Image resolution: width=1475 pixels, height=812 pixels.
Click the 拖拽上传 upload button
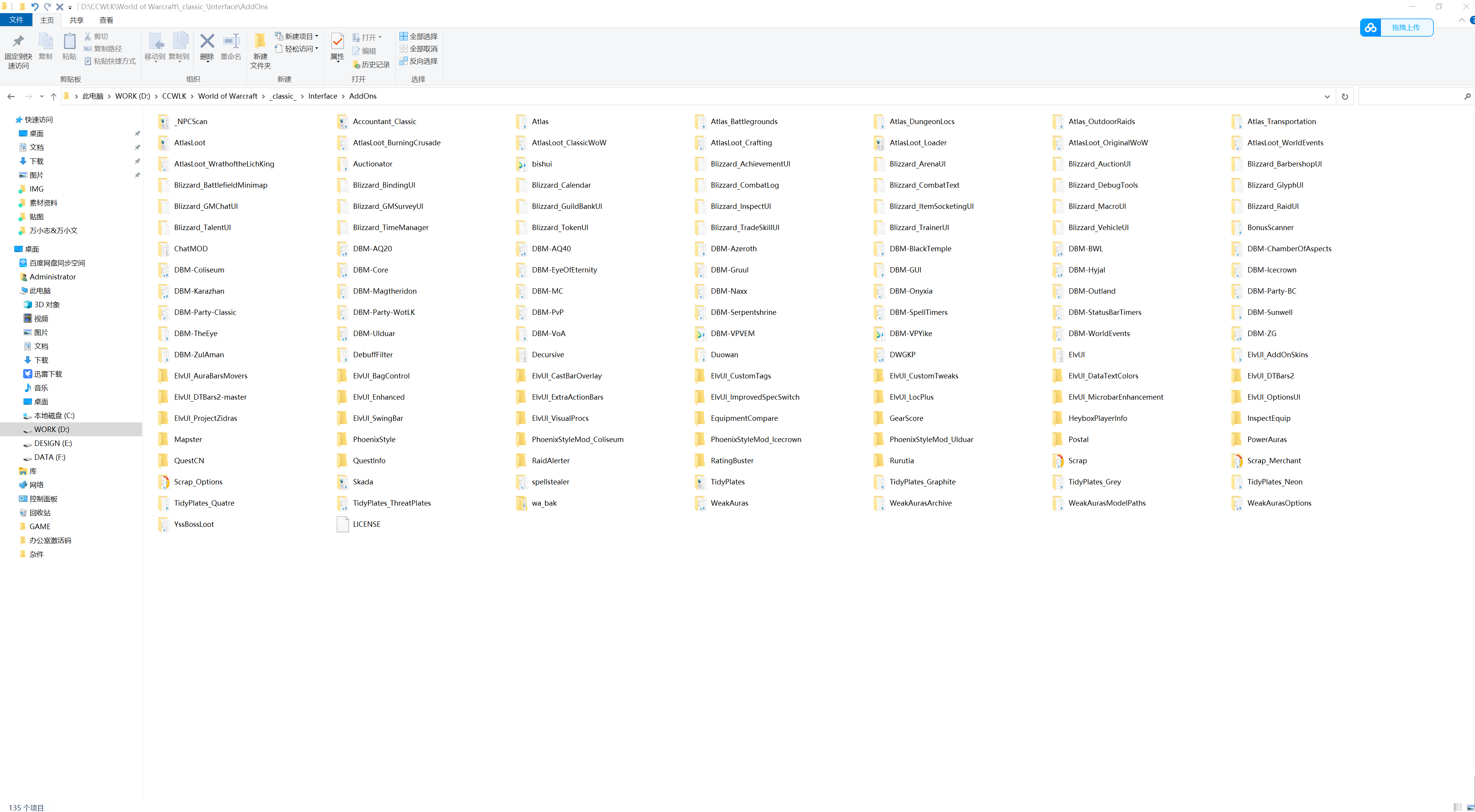(x=1406, y=27)
